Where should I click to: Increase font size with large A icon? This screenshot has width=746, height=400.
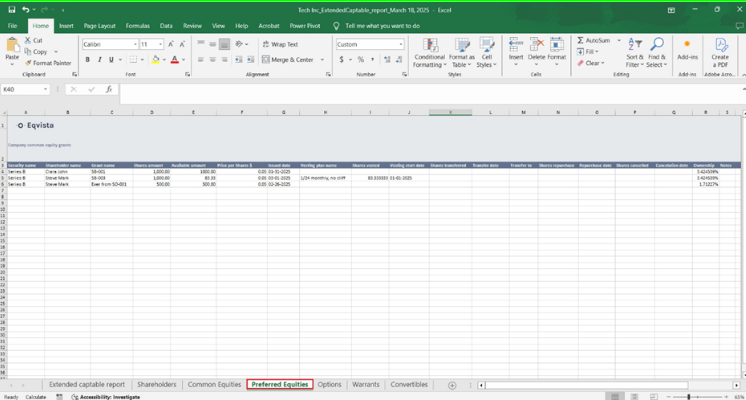pyautogui.click(x=171, y=44)
